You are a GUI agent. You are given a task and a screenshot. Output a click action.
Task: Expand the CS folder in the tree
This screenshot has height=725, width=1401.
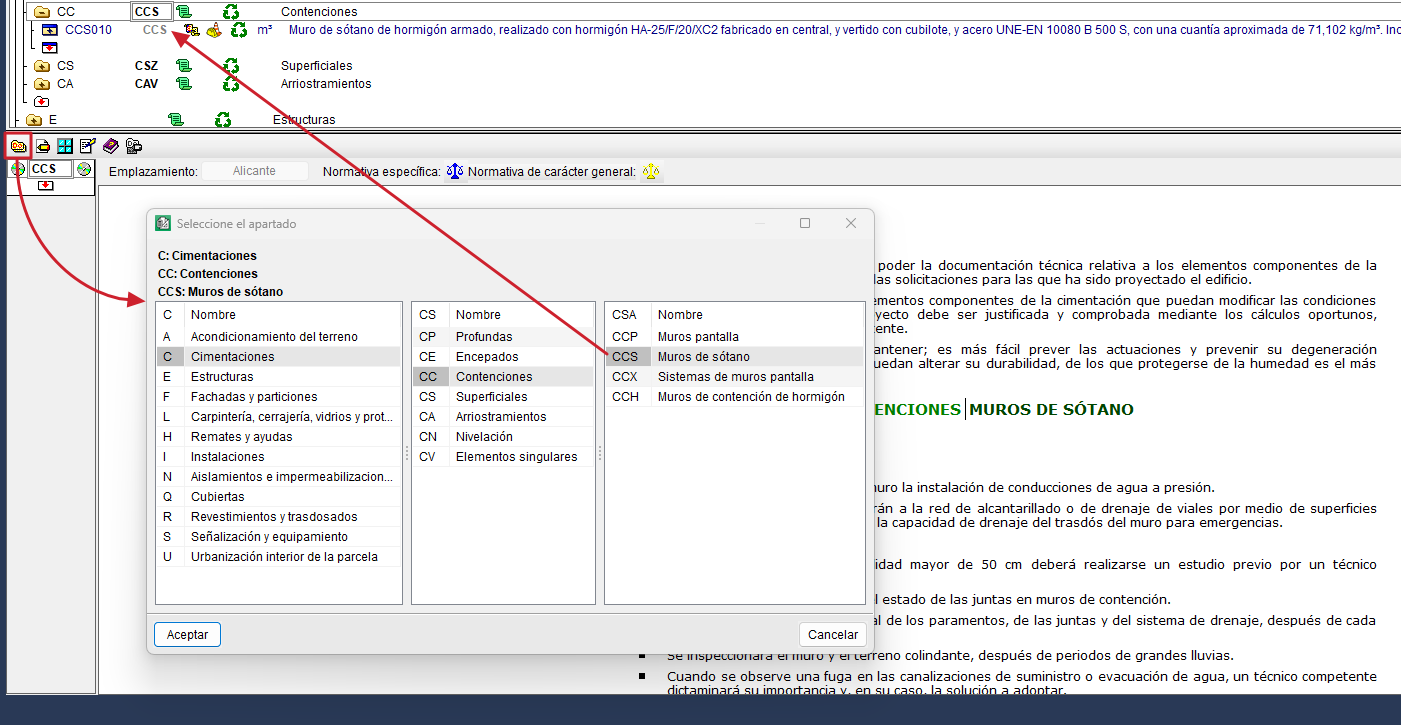coord(42,66)
